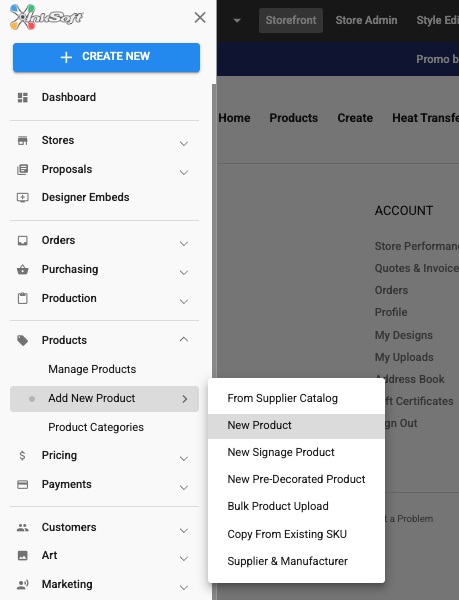
Task: Expand the Stores section chevron
Action: [x=184, y=143]
